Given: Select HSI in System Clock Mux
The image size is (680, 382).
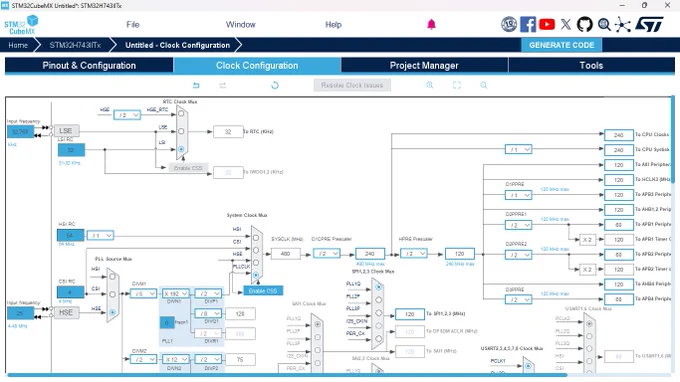Looking at the screenshot, I should click(256, 238).
